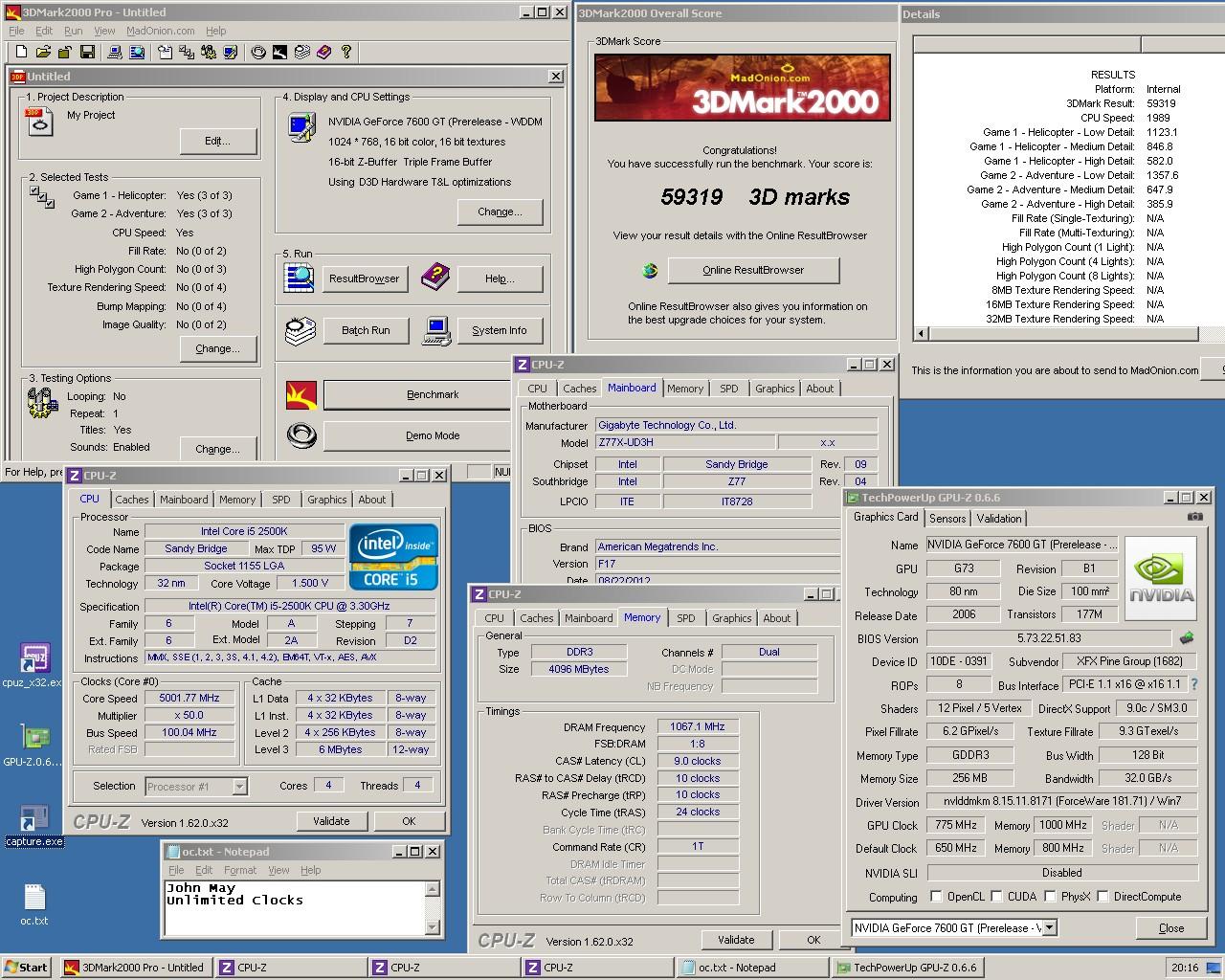Image resolution: width=1225 pixels, height=980 pixels.
Task: Click the Notepad vertical scrollbar down arrow
Action: point(433,926)
